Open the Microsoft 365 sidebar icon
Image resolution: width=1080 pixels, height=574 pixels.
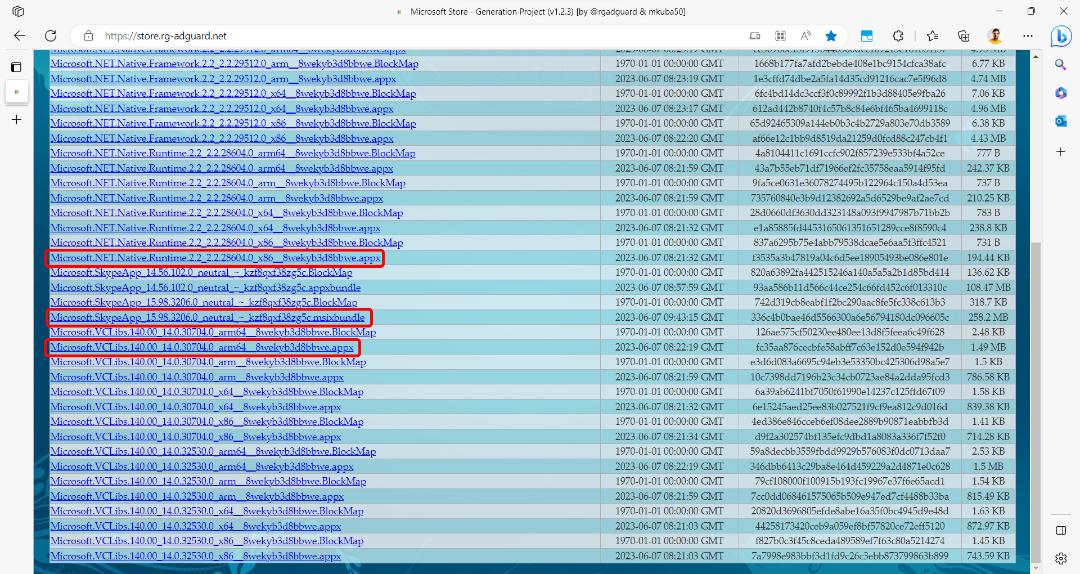tap(1061, 93)
